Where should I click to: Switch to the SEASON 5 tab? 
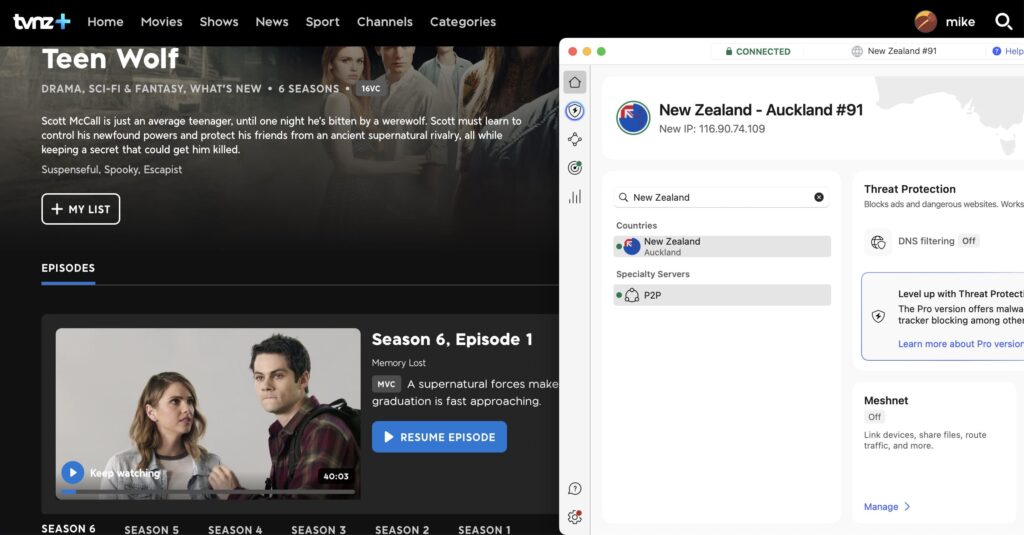tap(152, 529)
